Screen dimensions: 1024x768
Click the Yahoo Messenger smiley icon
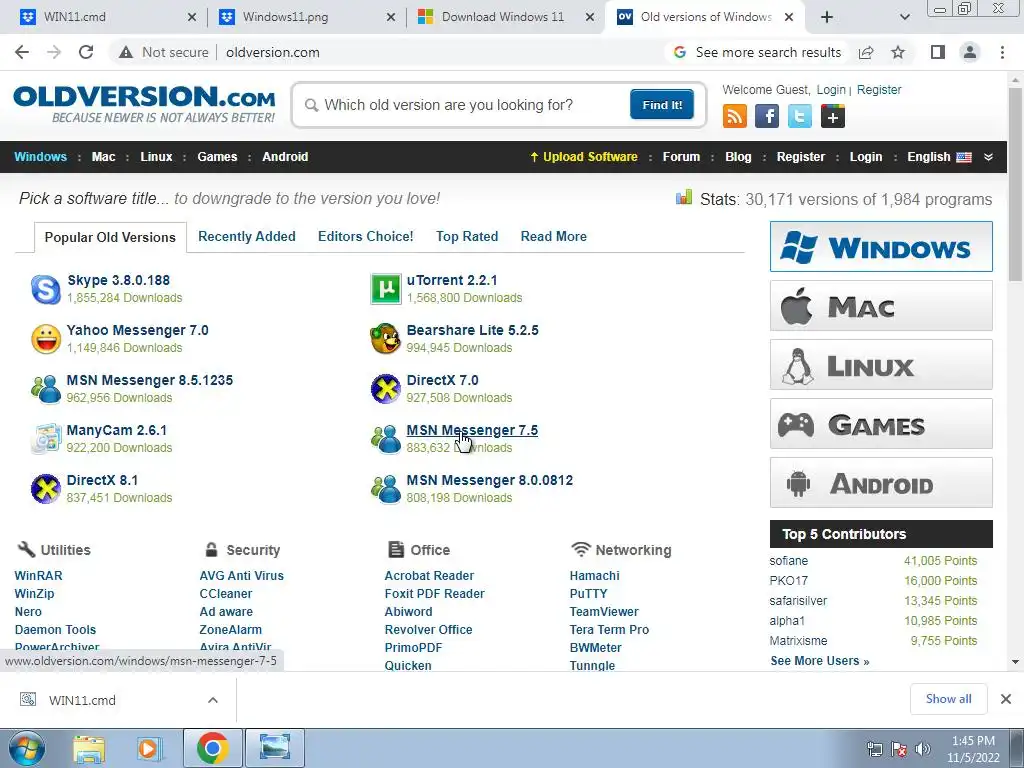pos(46,339)
